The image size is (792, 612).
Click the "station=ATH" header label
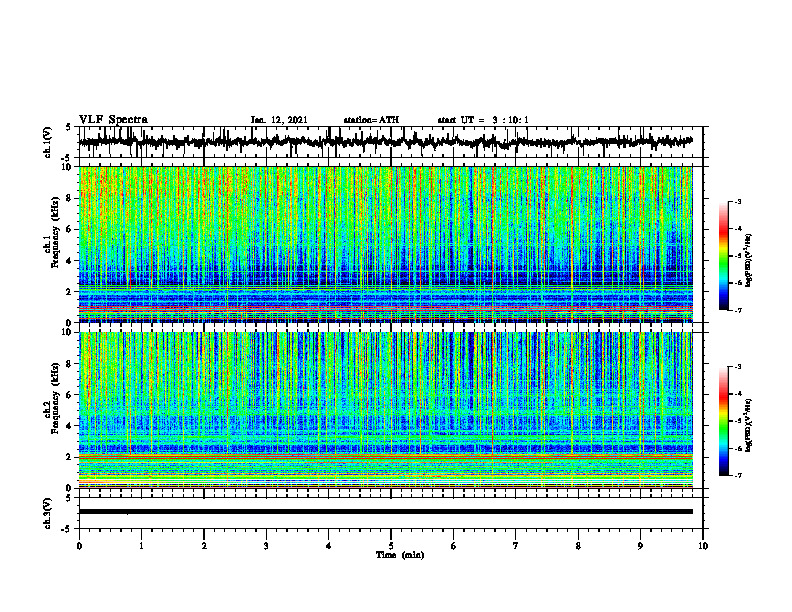click(371, 120)
